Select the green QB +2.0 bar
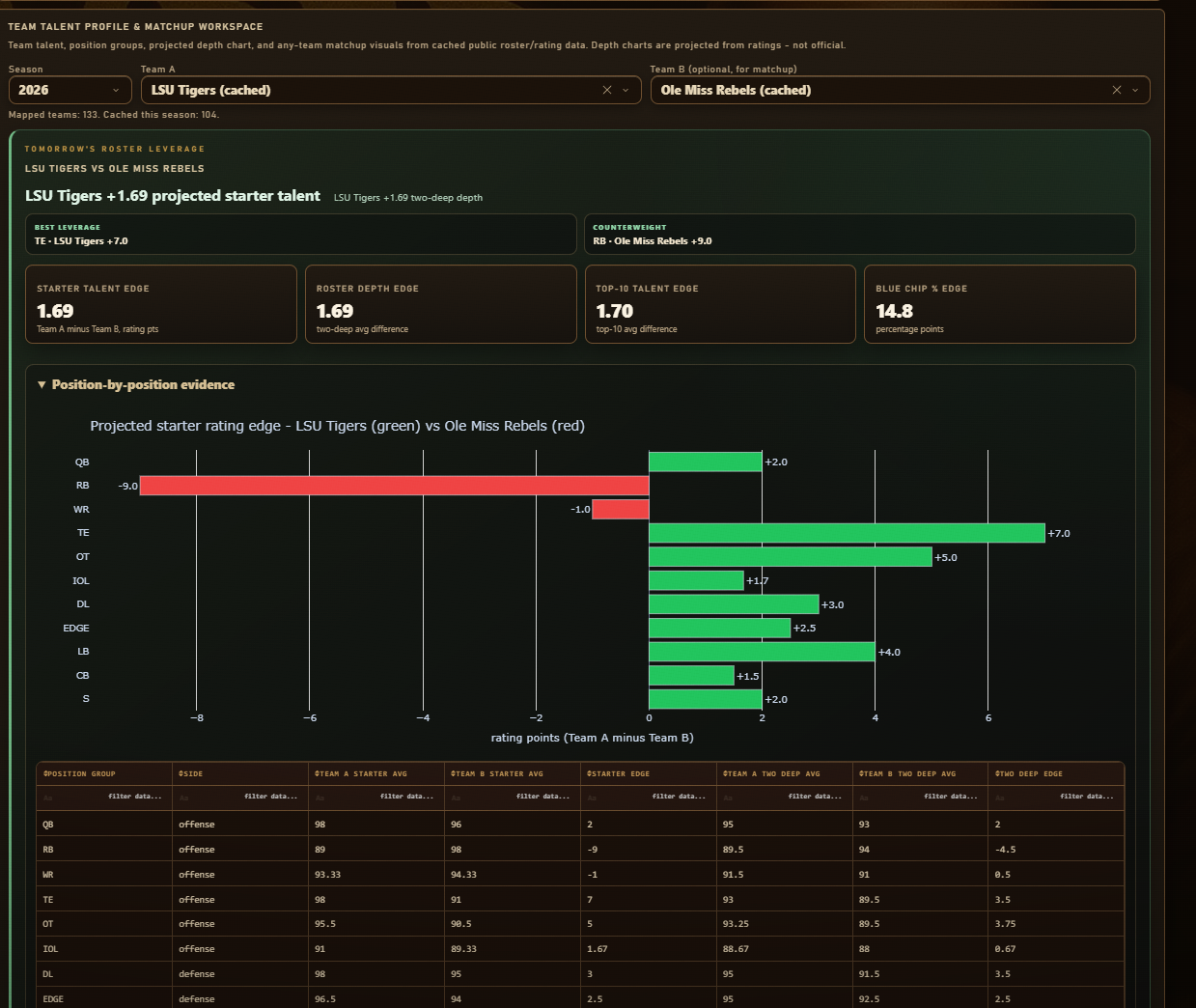 [706, 462]
